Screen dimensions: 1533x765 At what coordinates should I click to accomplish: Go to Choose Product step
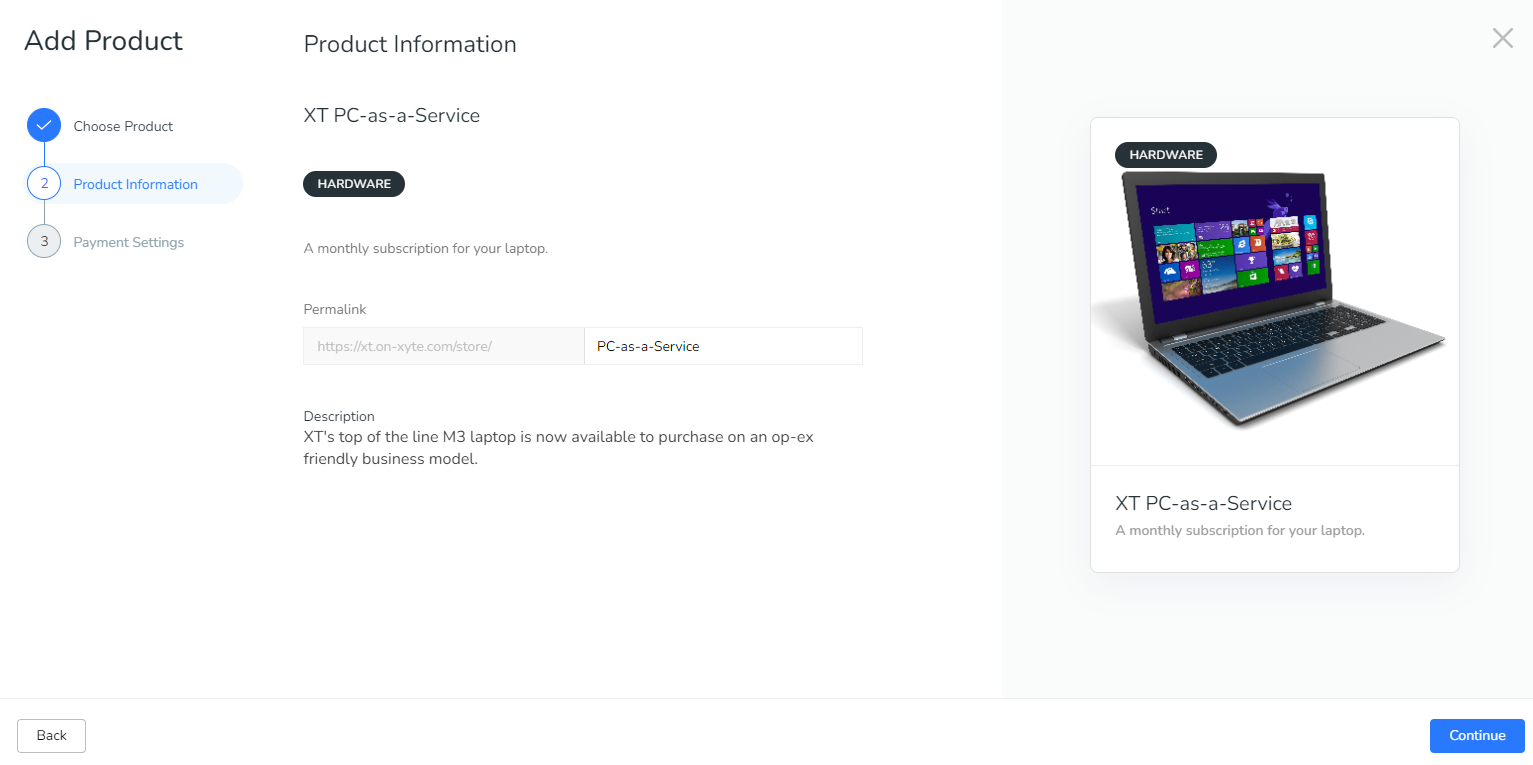point(123,126)
